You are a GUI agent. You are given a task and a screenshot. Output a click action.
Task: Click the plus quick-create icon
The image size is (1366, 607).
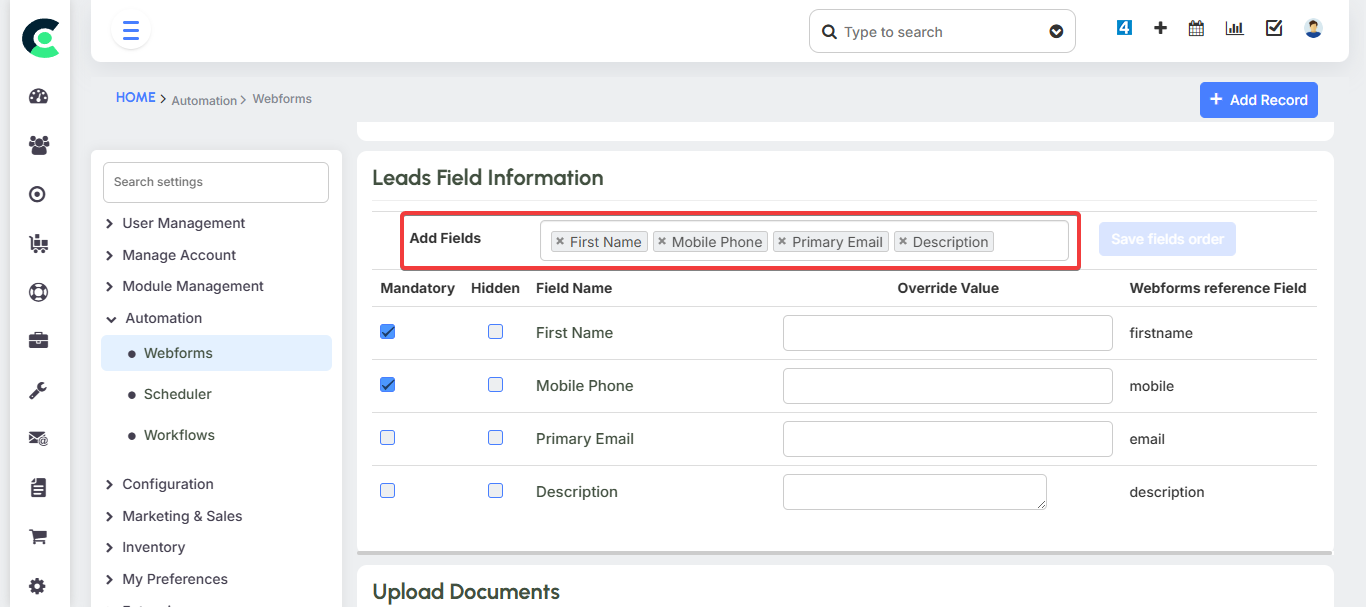pos(1159,27)
